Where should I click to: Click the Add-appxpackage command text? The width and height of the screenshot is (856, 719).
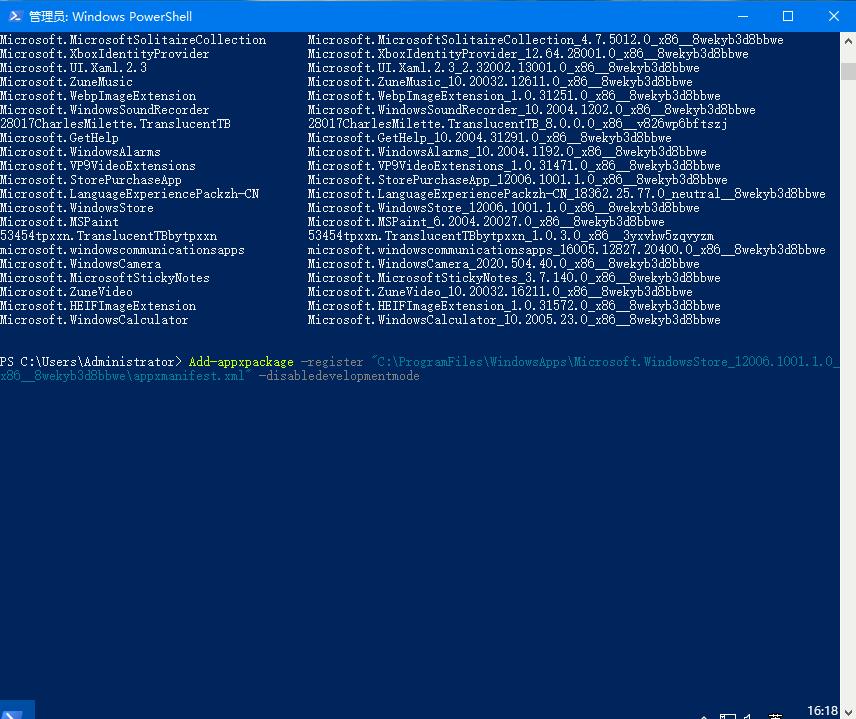tap(241, 361)
